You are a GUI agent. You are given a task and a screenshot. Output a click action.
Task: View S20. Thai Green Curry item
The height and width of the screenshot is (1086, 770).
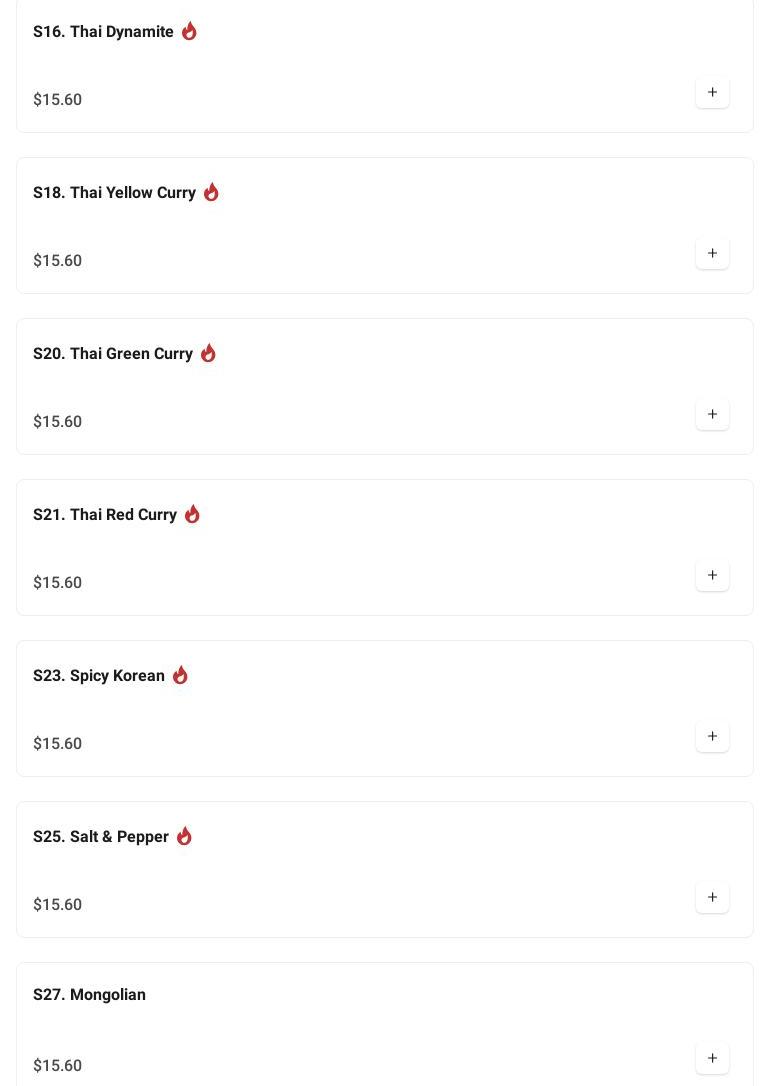pyautogui.click(x=113, y=354)
